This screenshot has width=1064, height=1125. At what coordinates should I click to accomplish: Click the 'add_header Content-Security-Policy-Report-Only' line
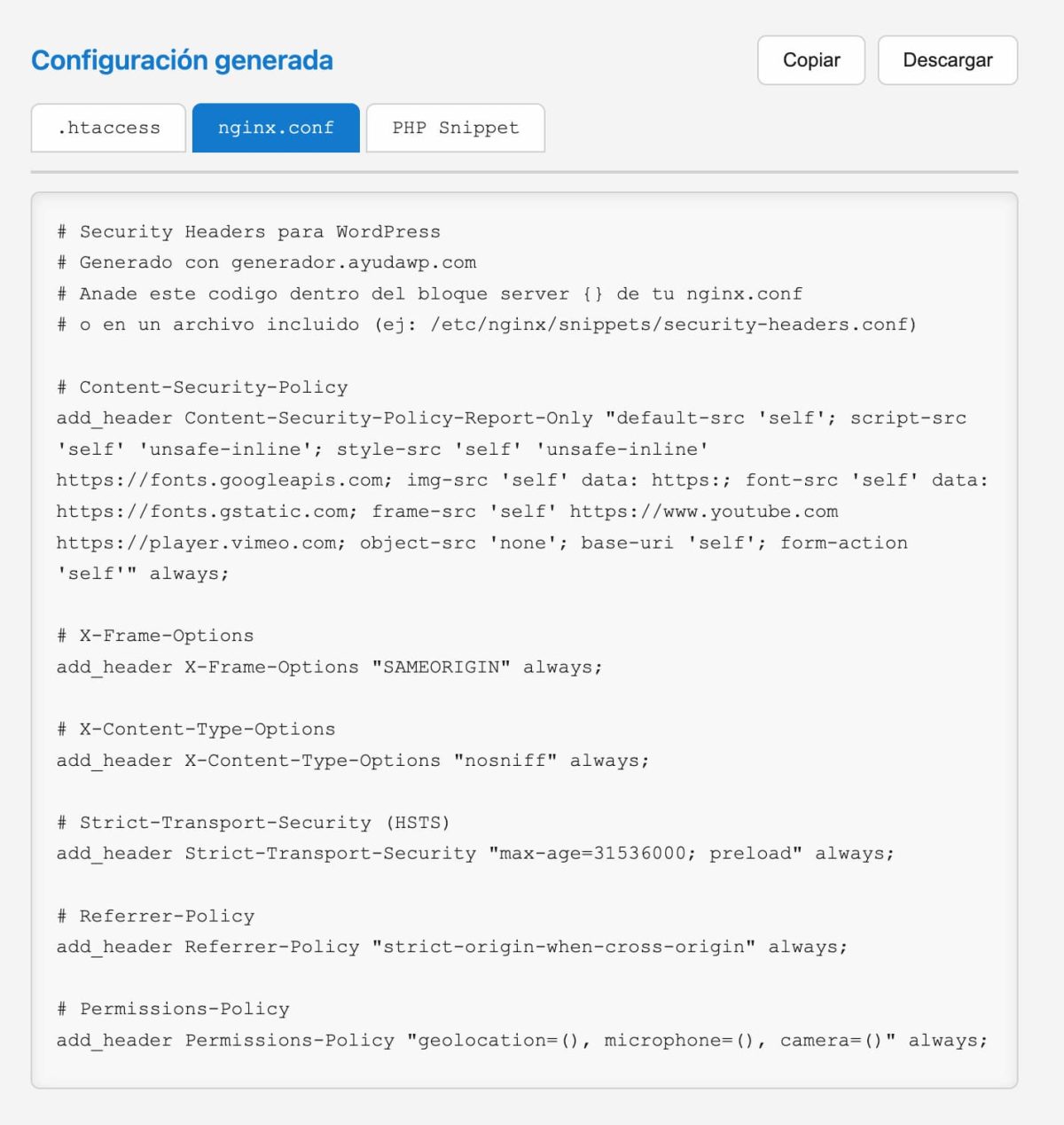(x=512, y=418)
